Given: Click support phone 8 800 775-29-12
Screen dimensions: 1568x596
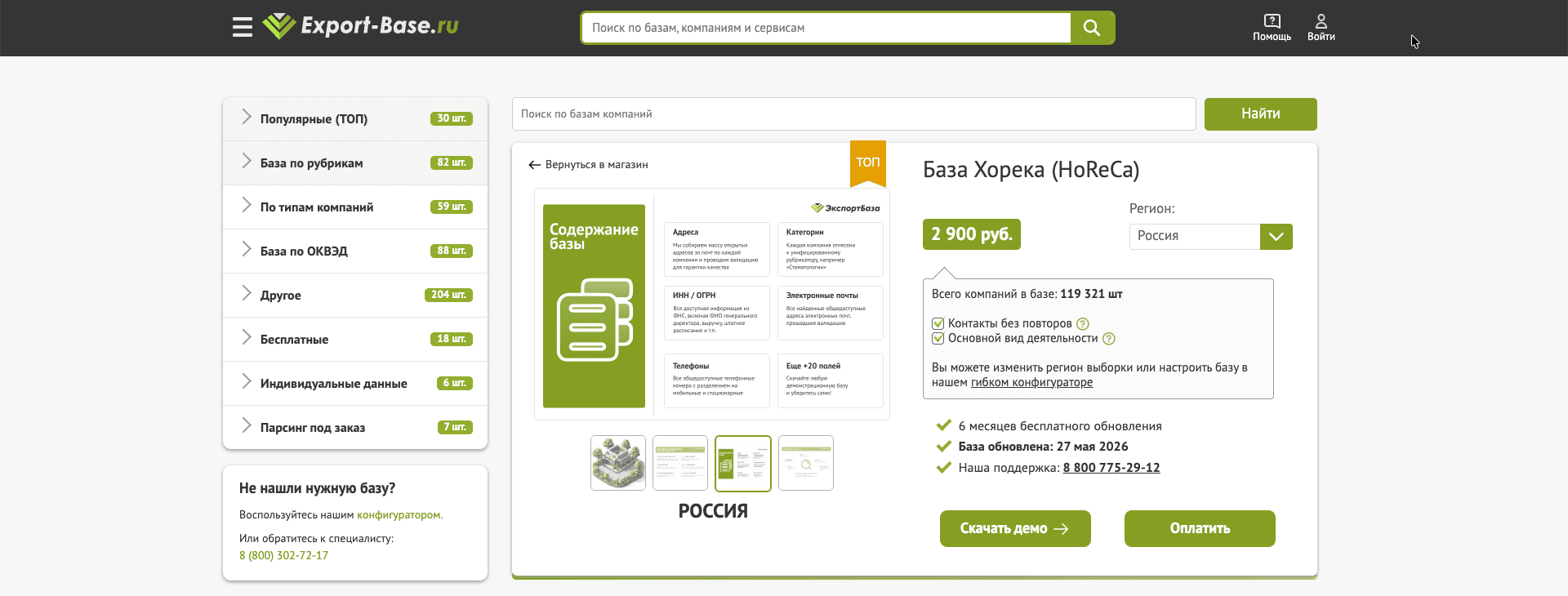Looking at the screenshot, I should point(1111,468).
